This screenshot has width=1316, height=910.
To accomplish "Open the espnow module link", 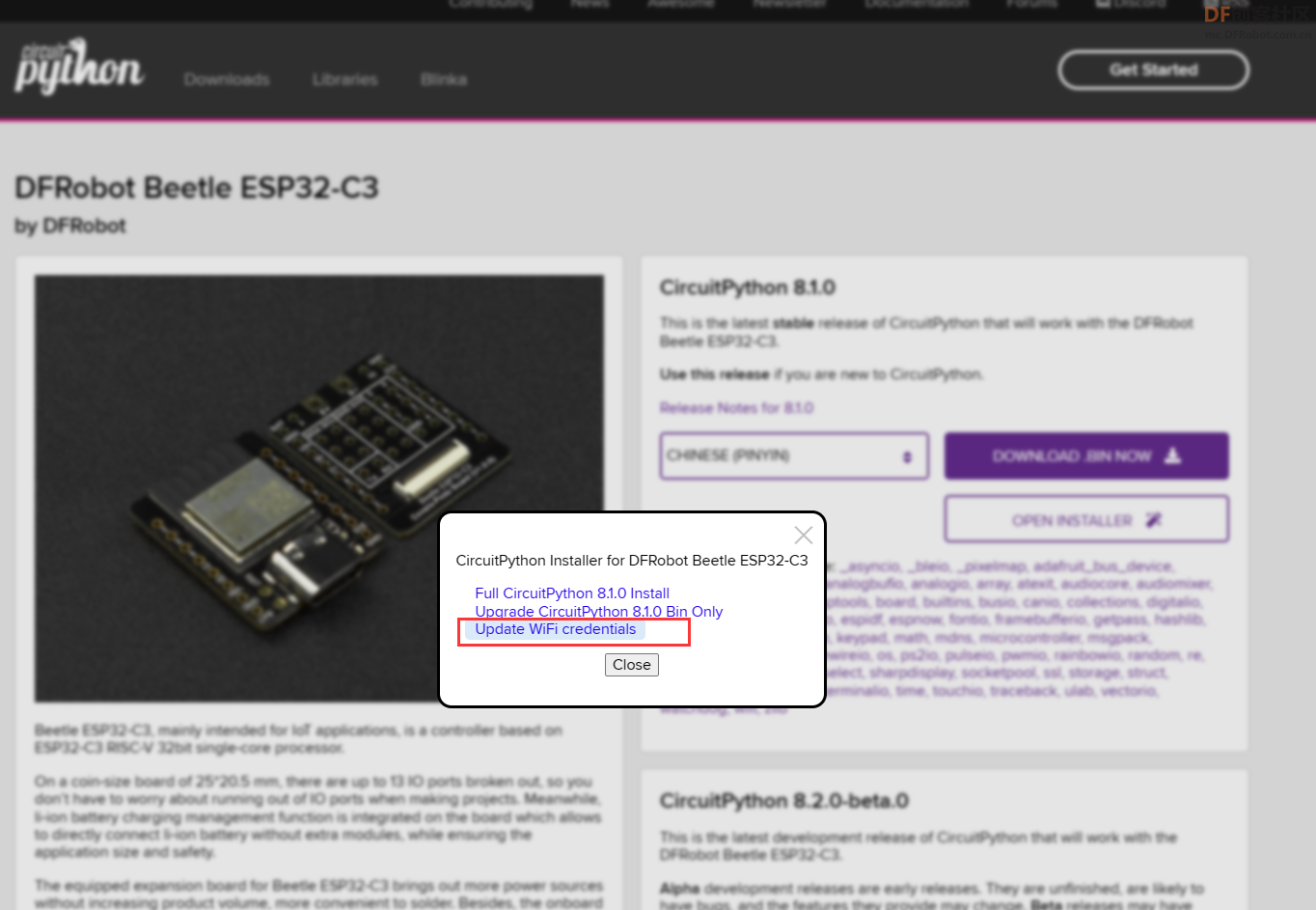I will [915, 620].
